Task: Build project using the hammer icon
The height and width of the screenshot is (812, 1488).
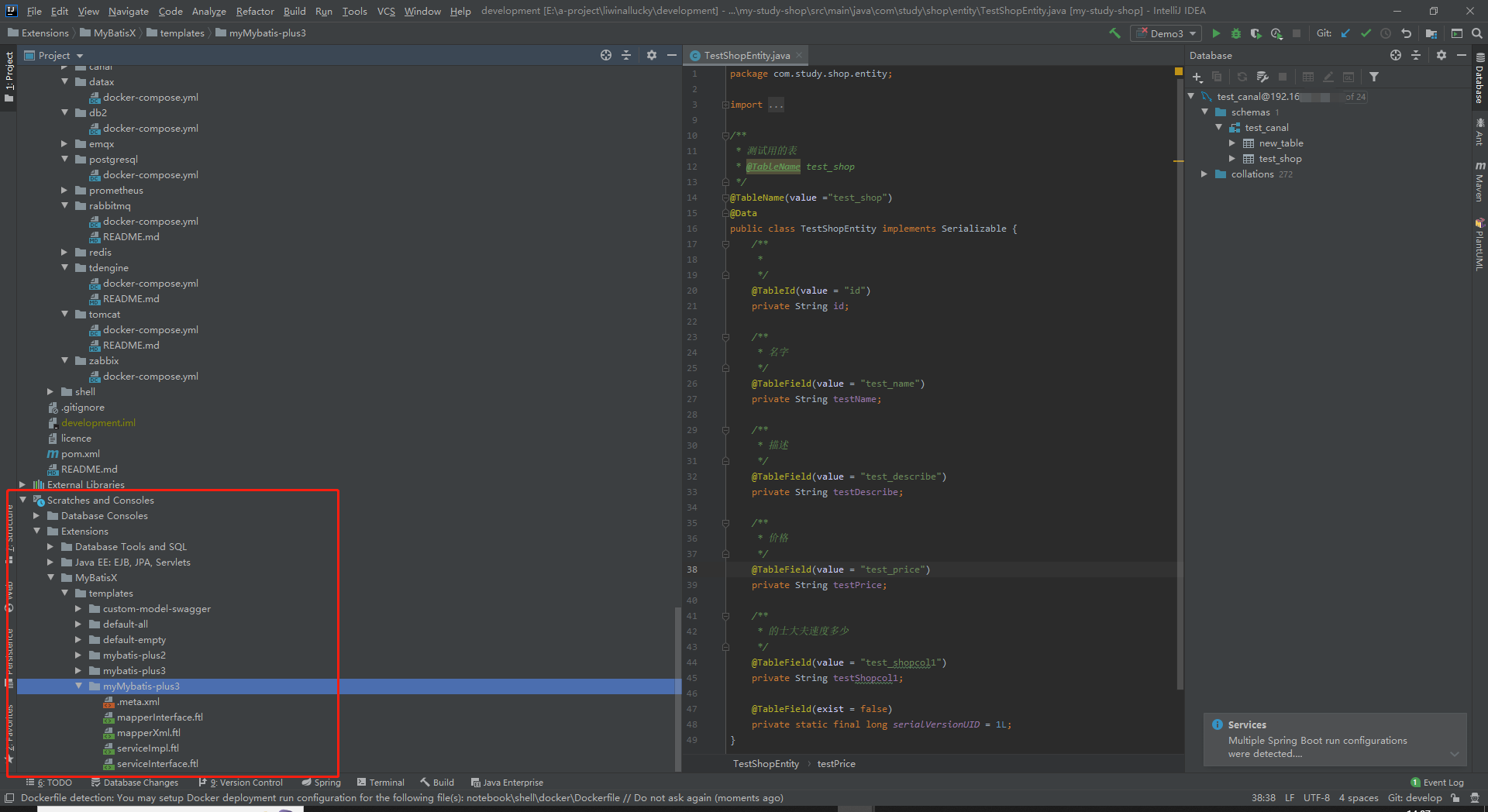Action: coord(1114,33)
